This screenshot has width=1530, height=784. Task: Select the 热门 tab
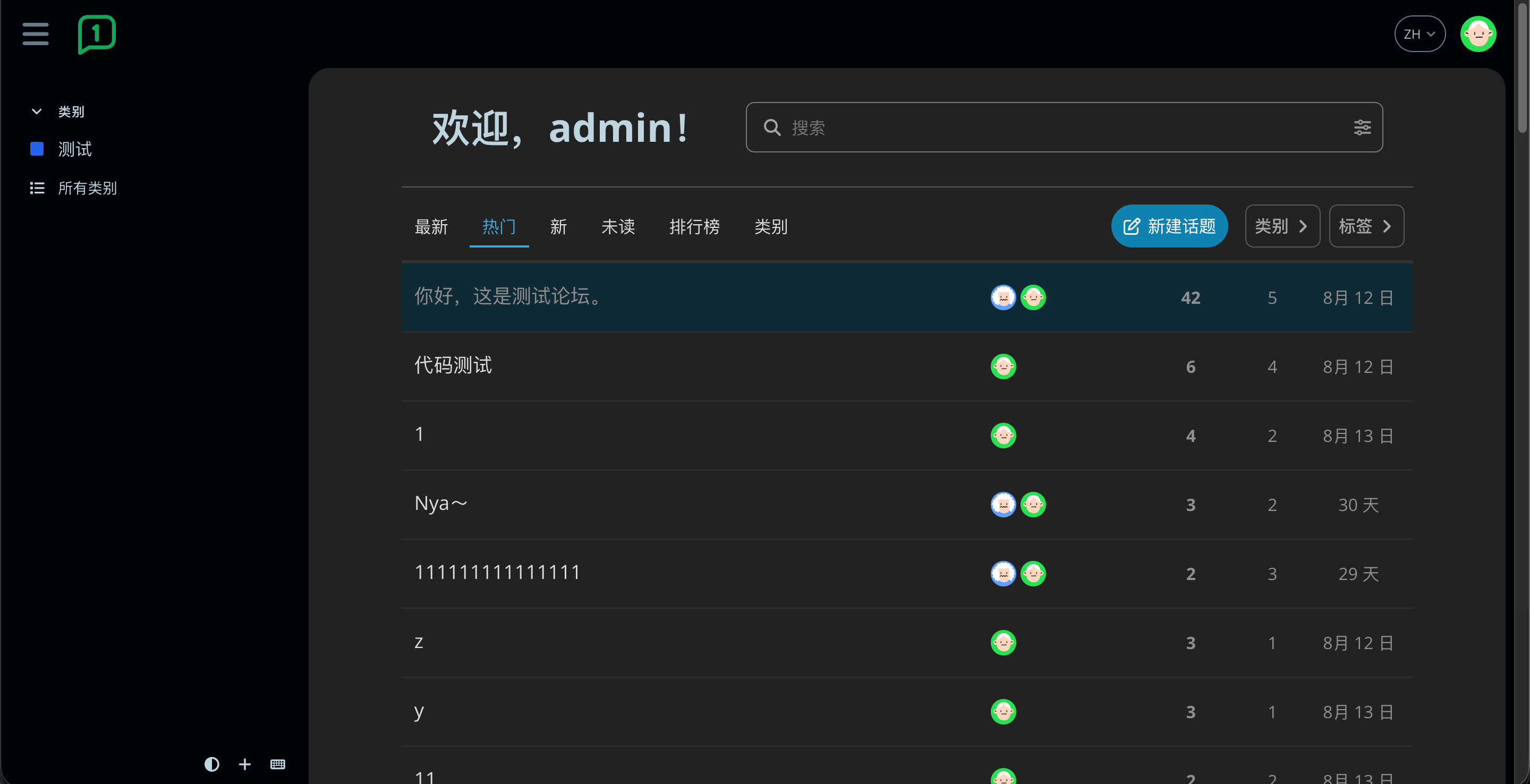499,226
